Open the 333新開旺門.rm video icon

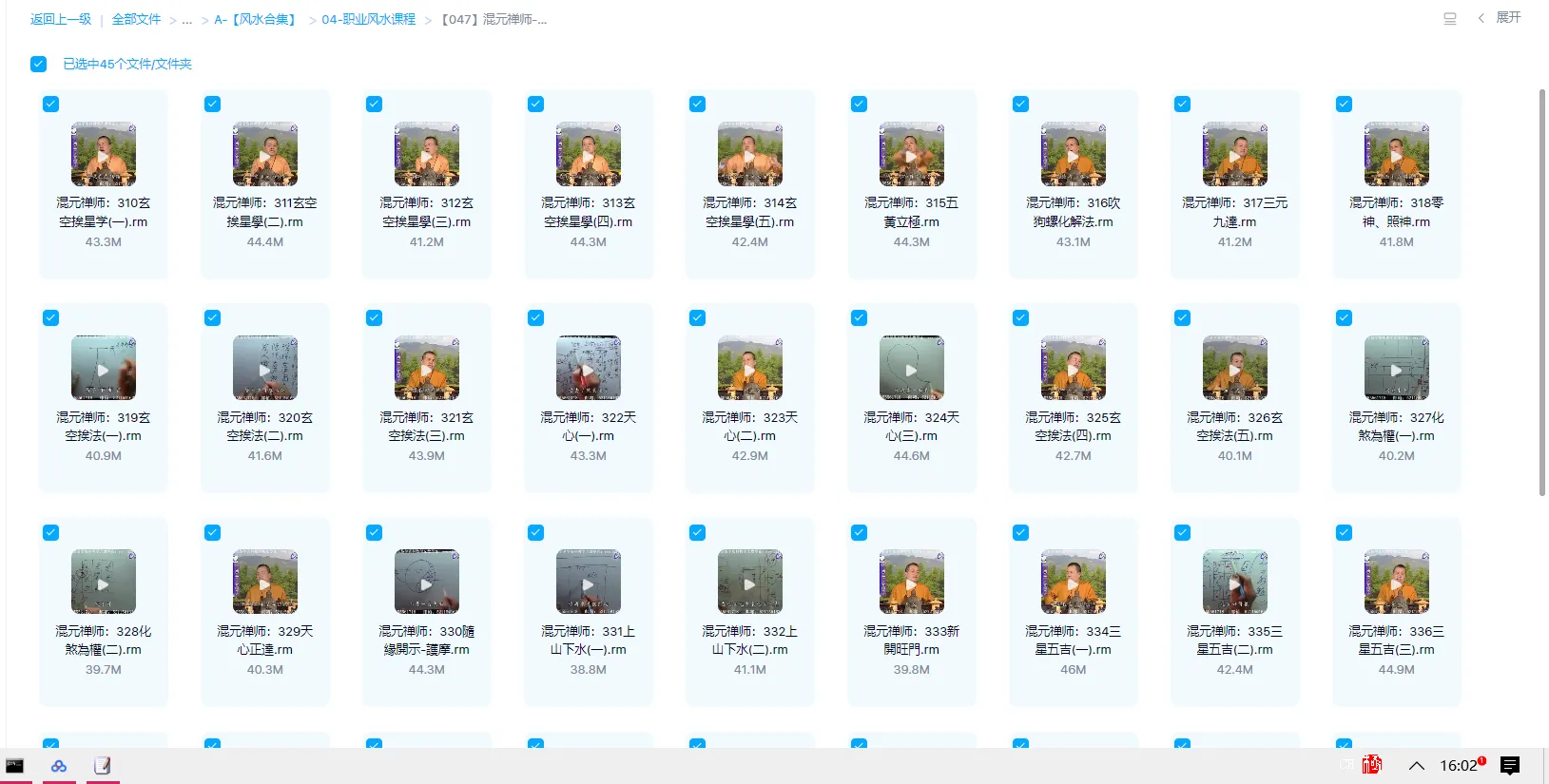912,582
